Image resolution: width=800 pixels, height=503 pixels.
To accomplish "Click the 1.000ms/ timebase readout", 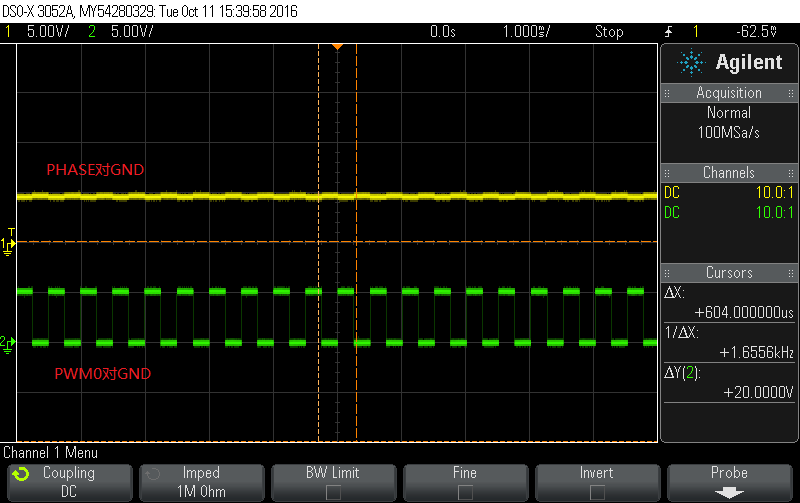I will point(526,32).
